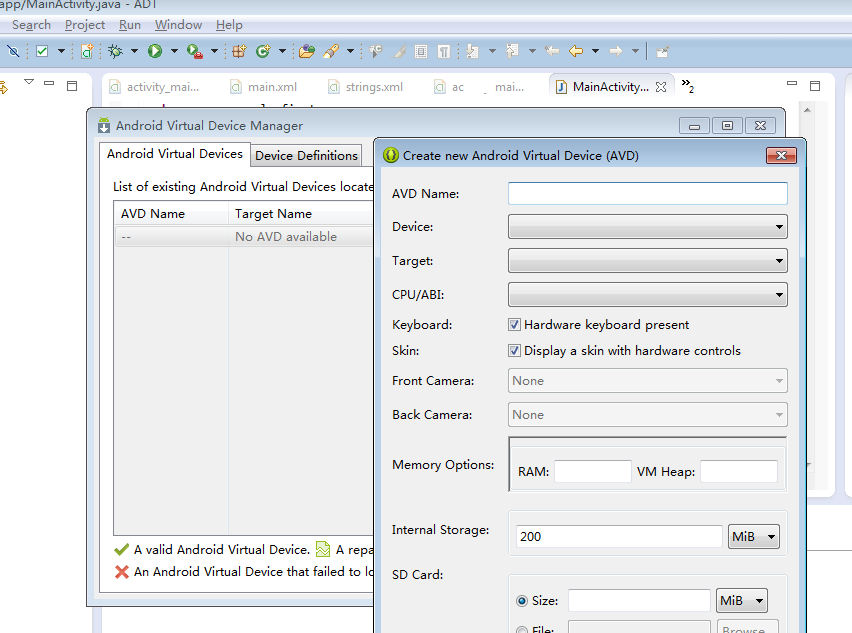Open the Device dropdown
852x633 pixels.
(x=648, y=227)
